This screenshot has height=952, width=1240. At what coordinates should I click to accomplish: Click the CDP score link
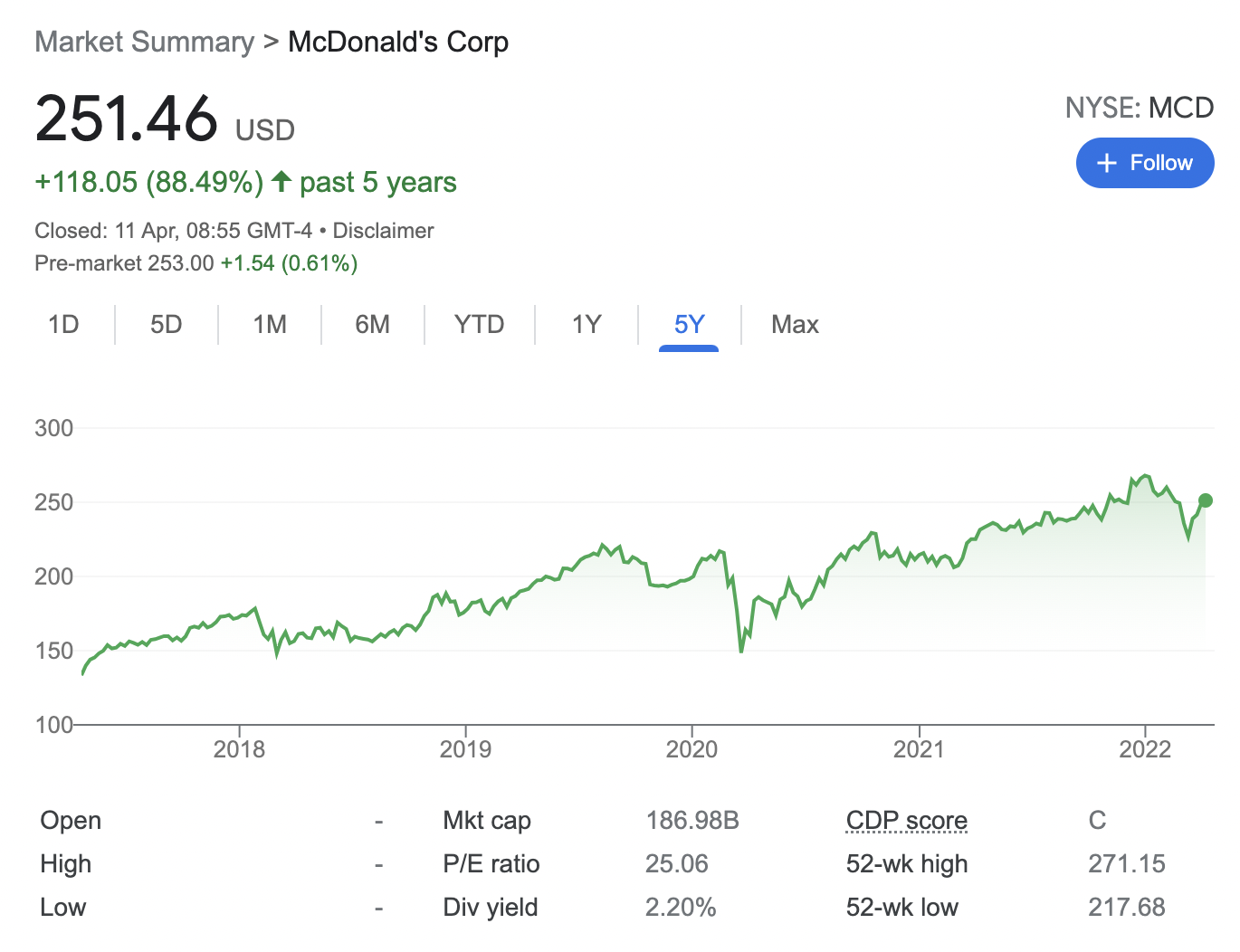click(x=905, y=820)
